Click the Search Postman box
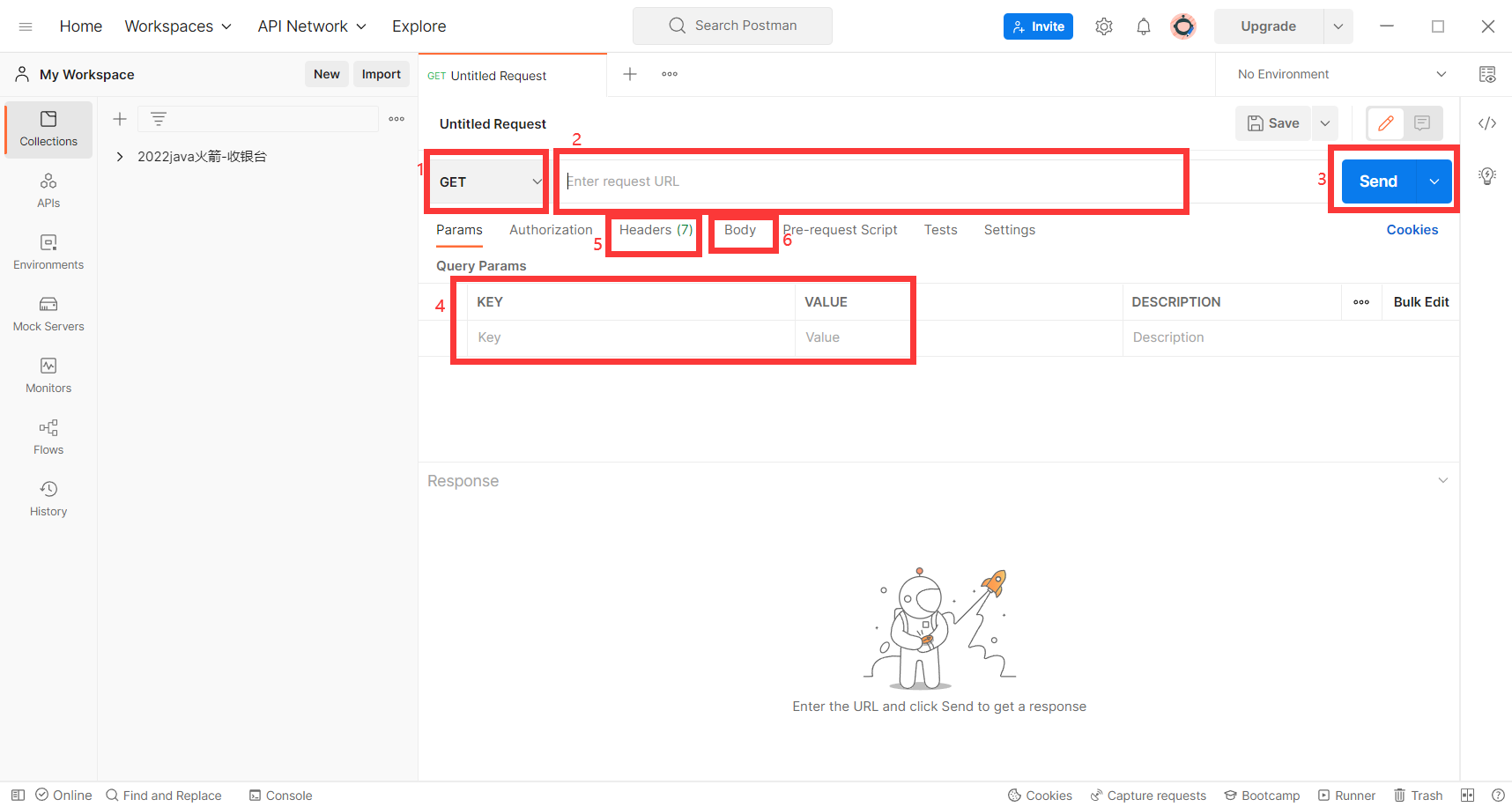This screenshot has width=1512, height=807. [x=732, y=26]
